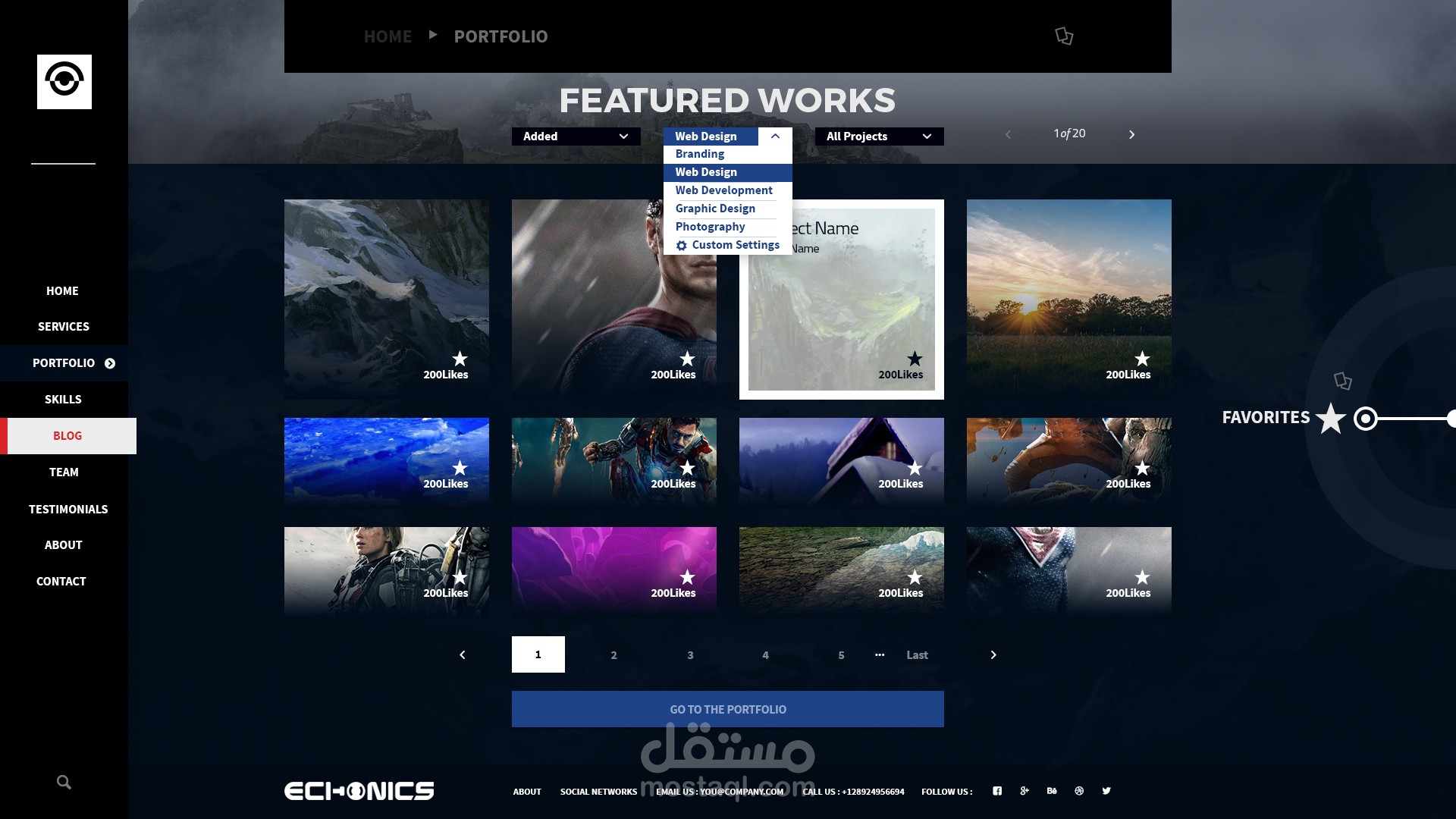Open the Dribbble icon in footer
Viewport: 1456px width, 819px height.
[x=1079, y=791]
